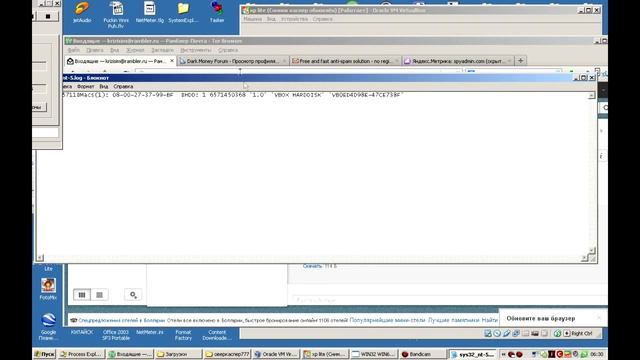Switch to Process Explorer taskbar button
The height and width of the screenshot is (360, 640).
(81, 354)
